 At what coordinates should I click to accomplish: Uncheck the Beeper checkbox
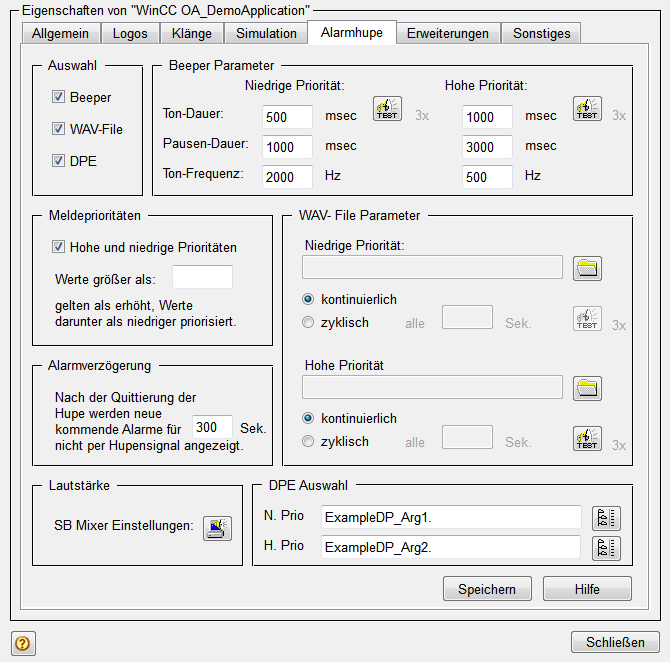[x=58, y=97]
